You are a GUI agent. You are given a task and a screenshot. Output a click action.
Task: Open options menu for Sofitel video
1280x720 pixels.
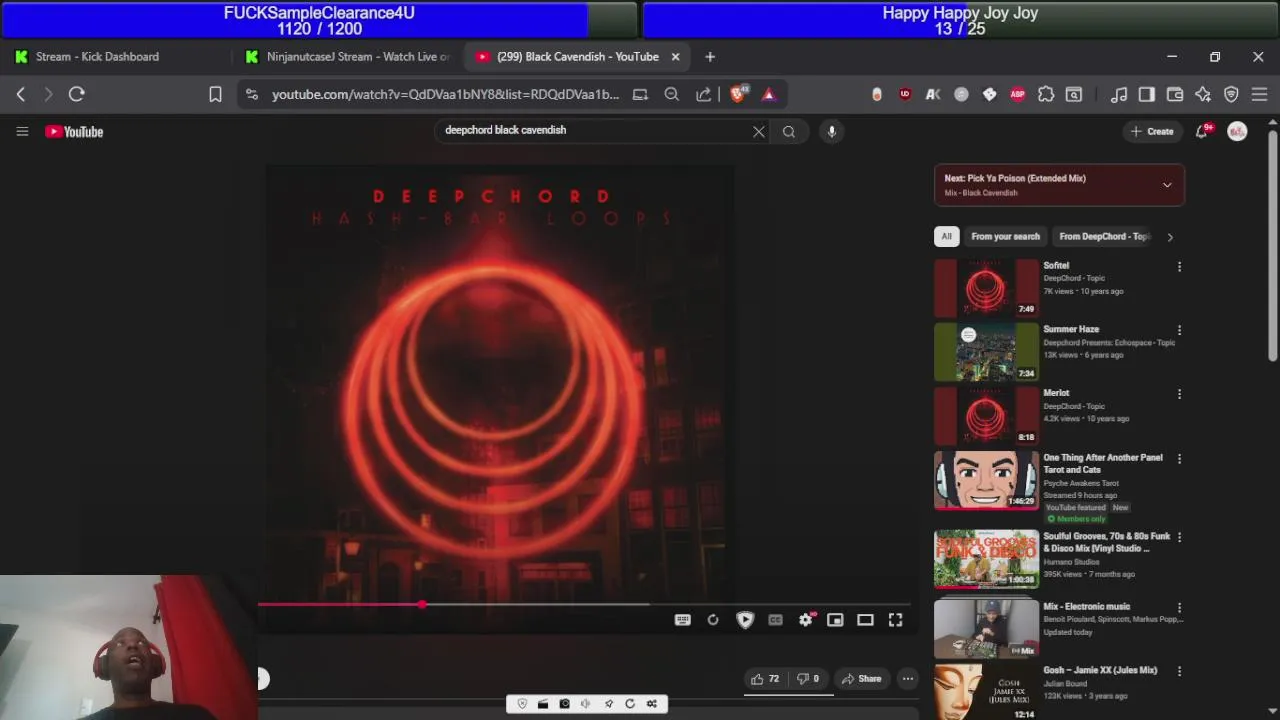(x=1179, y=267)
